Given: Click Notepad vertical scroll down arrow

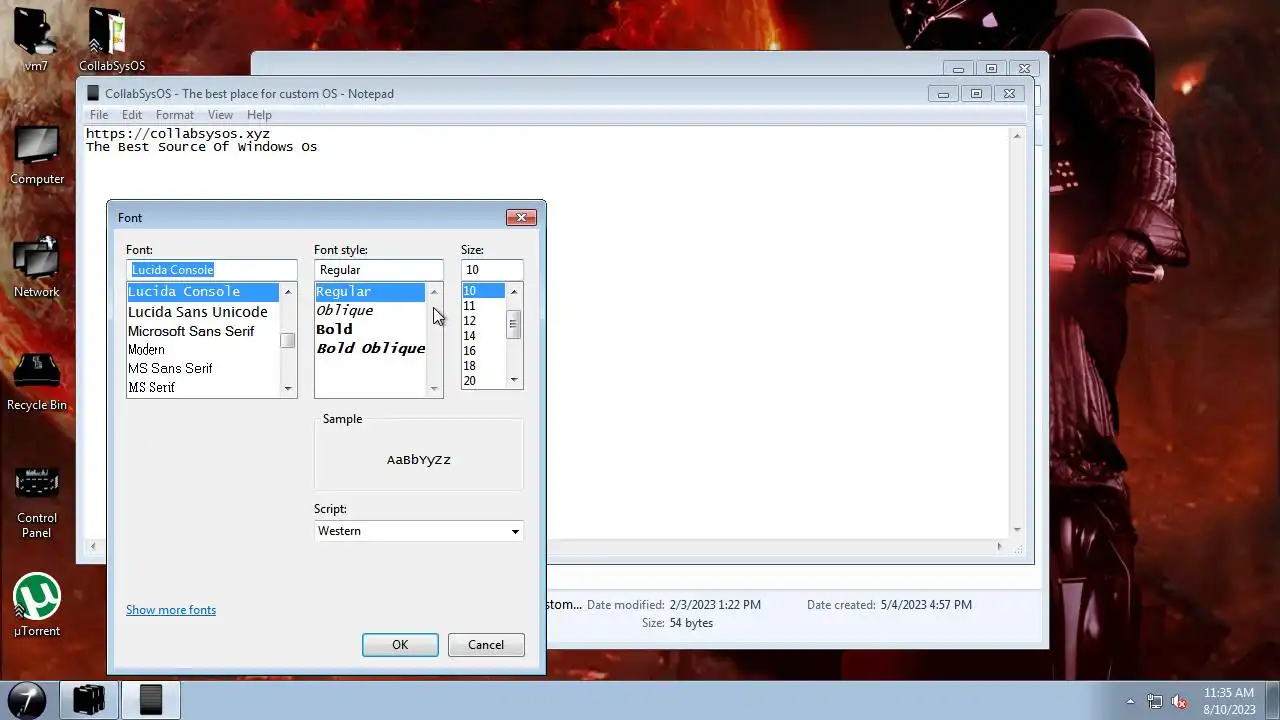Looking at the screenshot, I should point(1018,530).
